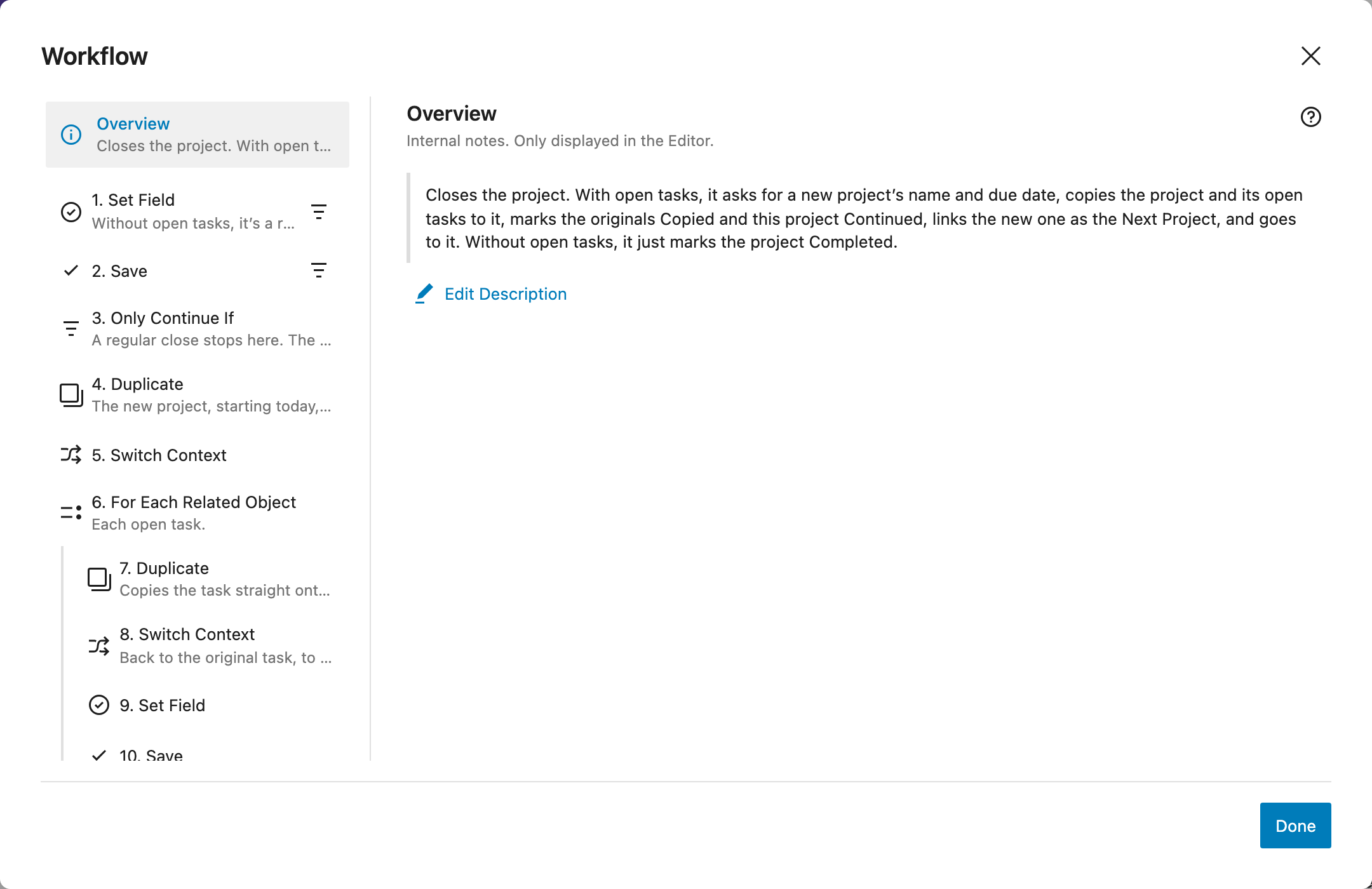The height and width of the screenshot is (889, 1372).
Task: Open step 3. Only Continue If
Action: [198, 328]
